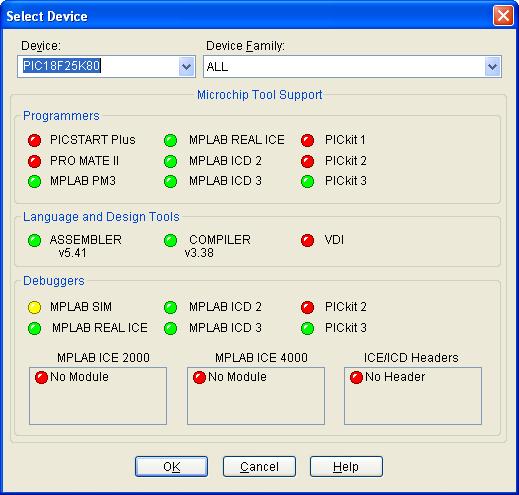Click the red PICkit 1 status indicator
This screenshot has height=495, width=519.
pos(307,140)
